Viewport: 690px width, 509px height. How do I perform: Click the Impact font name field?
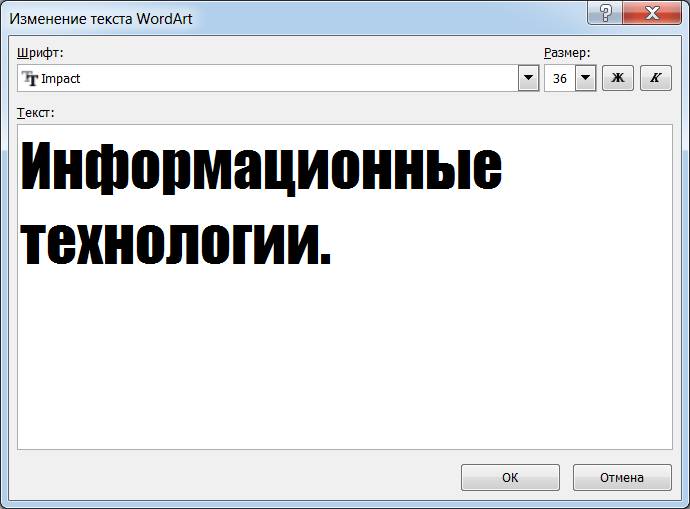[x=268, y=78]
